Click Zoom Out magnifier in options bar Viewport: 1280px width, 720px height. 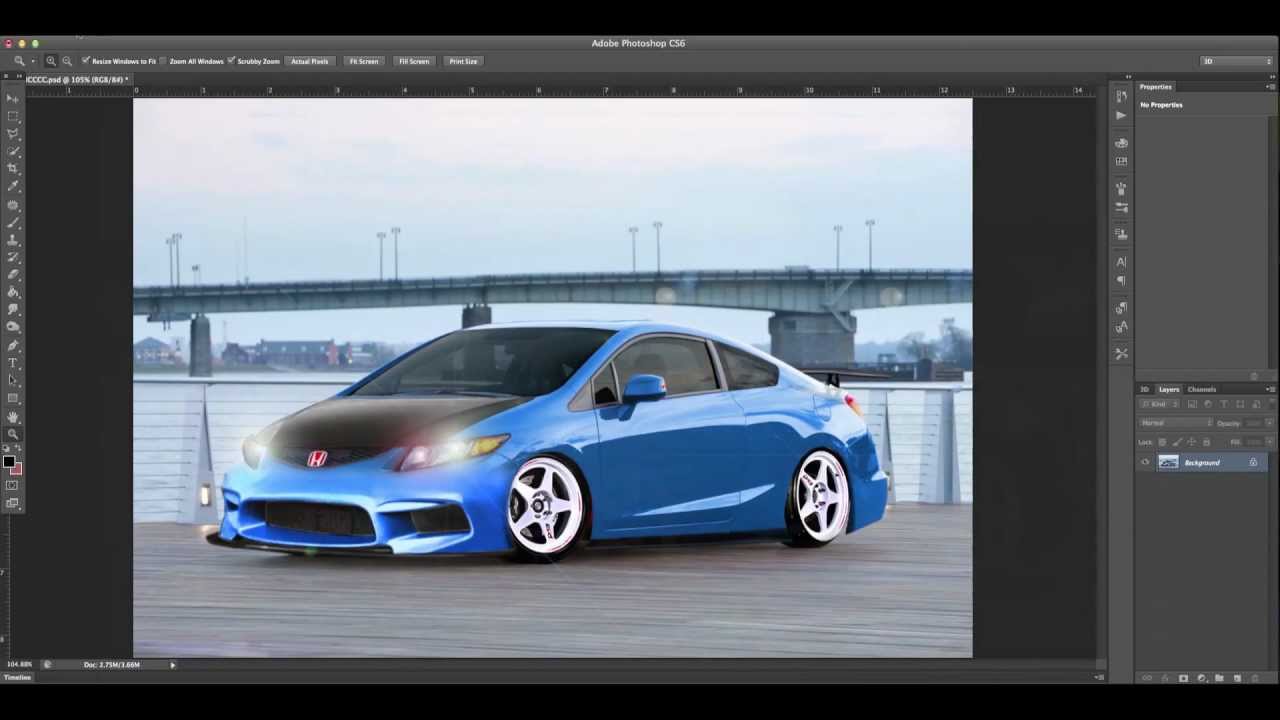point(66,61)
